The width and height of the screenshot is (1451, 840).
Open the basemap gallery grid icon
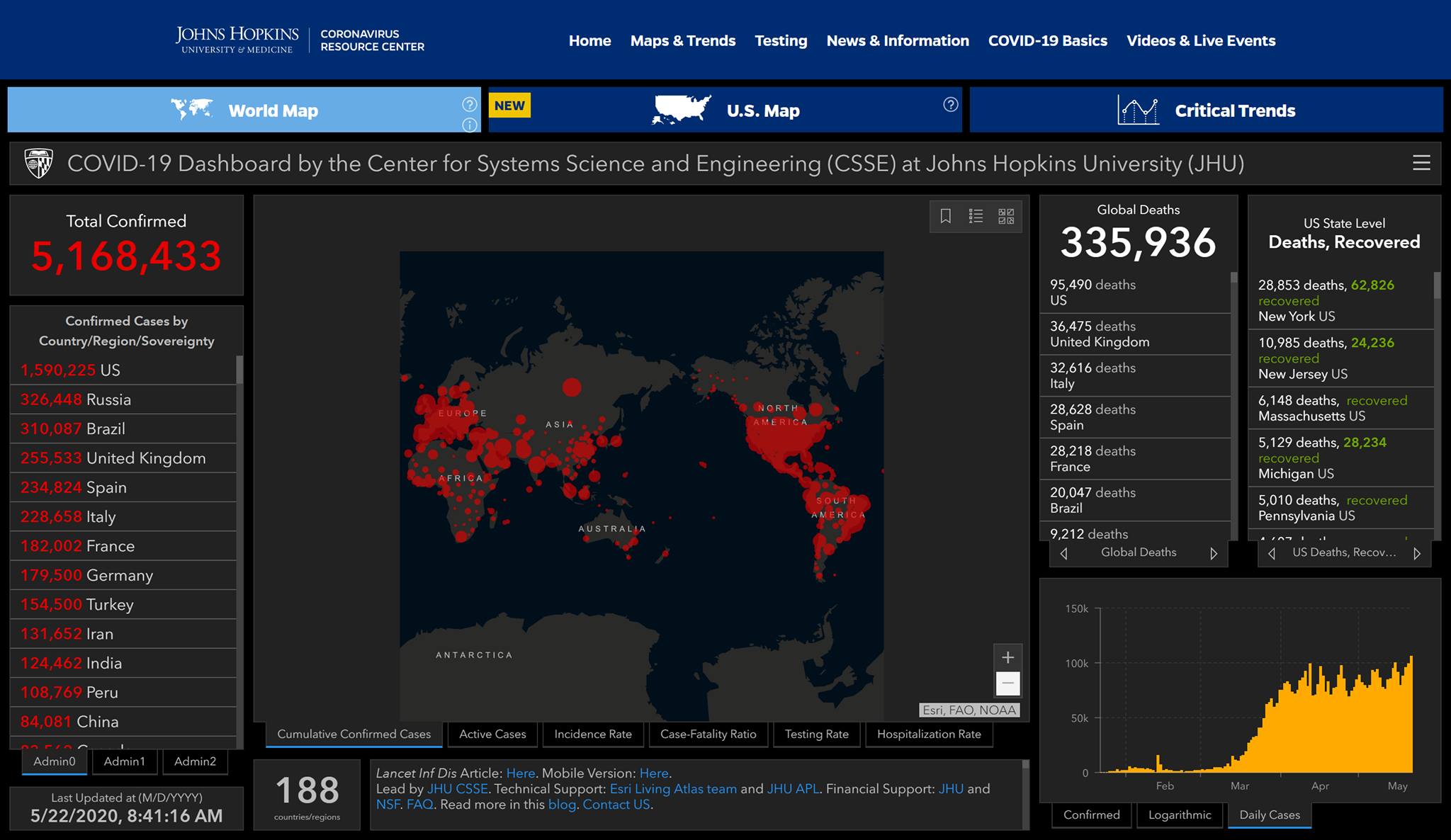tap(1006, 216)
